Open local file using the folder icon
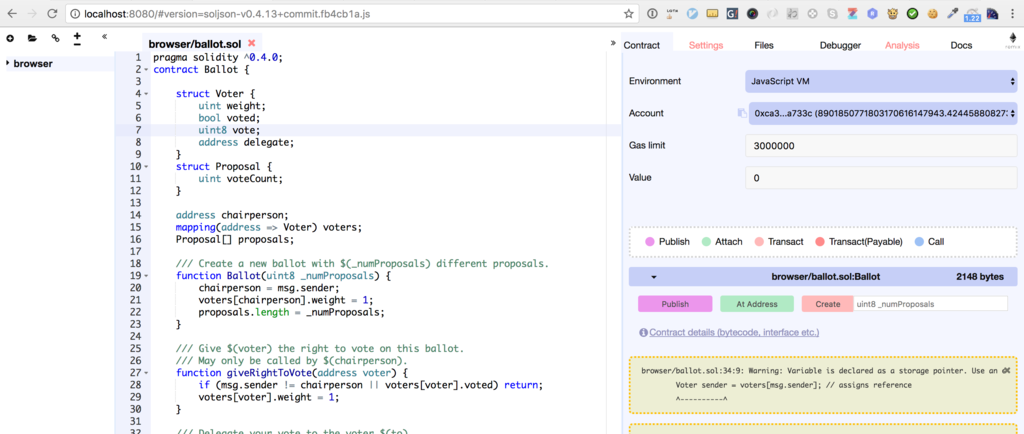 click(x=32, y=39)
